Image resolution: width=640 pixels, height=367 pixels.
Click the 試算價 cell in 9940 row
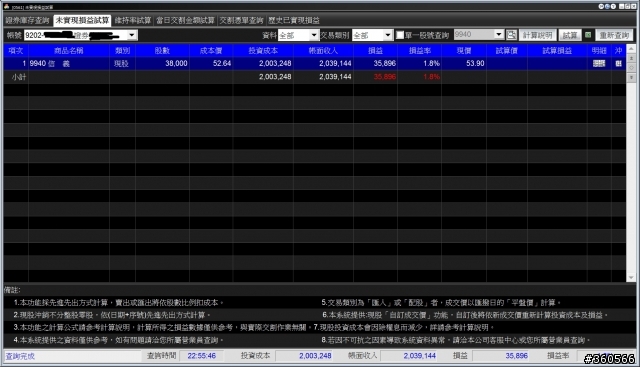pos(507,64)
